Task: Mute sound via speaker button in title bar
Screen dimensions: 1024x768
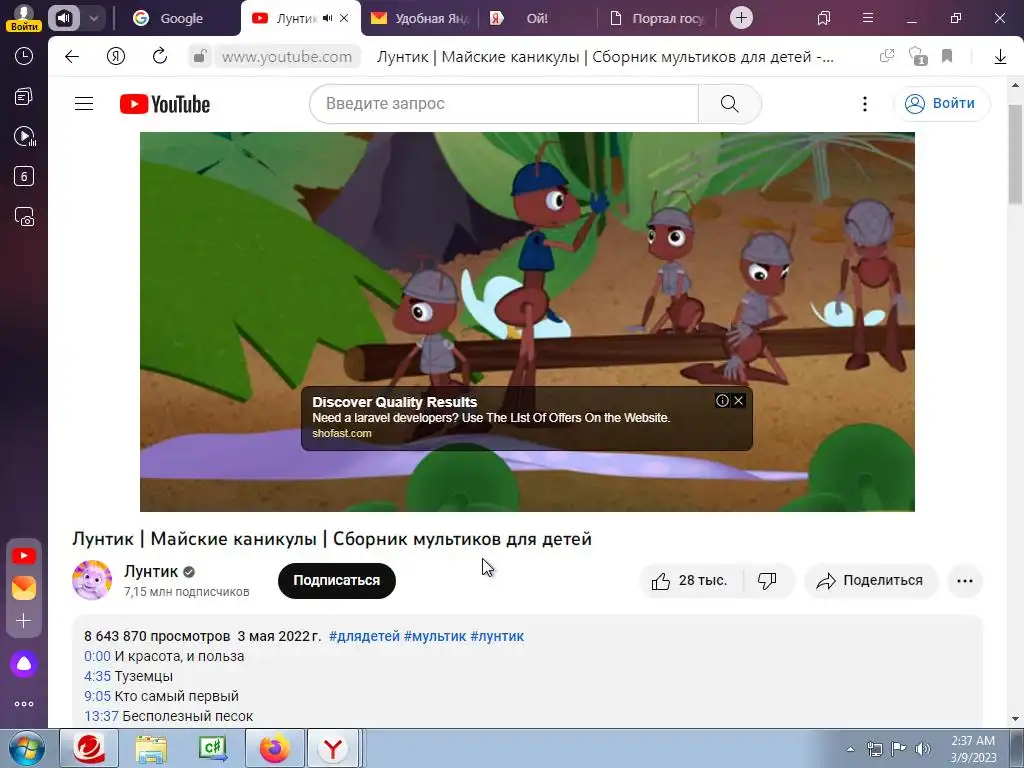Action: pos(63,18)
